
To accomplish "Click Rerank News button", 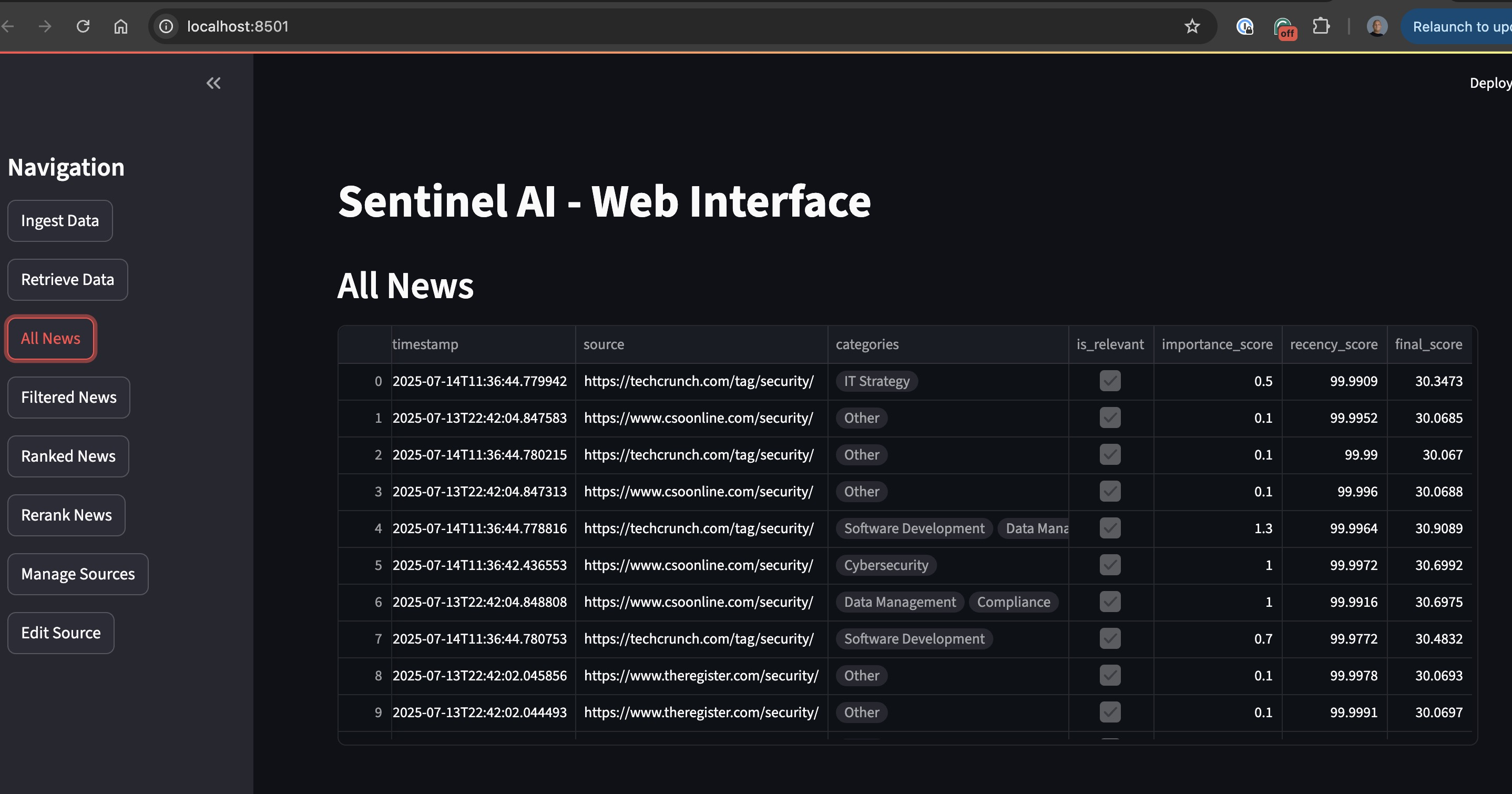I will click(66, 515).
